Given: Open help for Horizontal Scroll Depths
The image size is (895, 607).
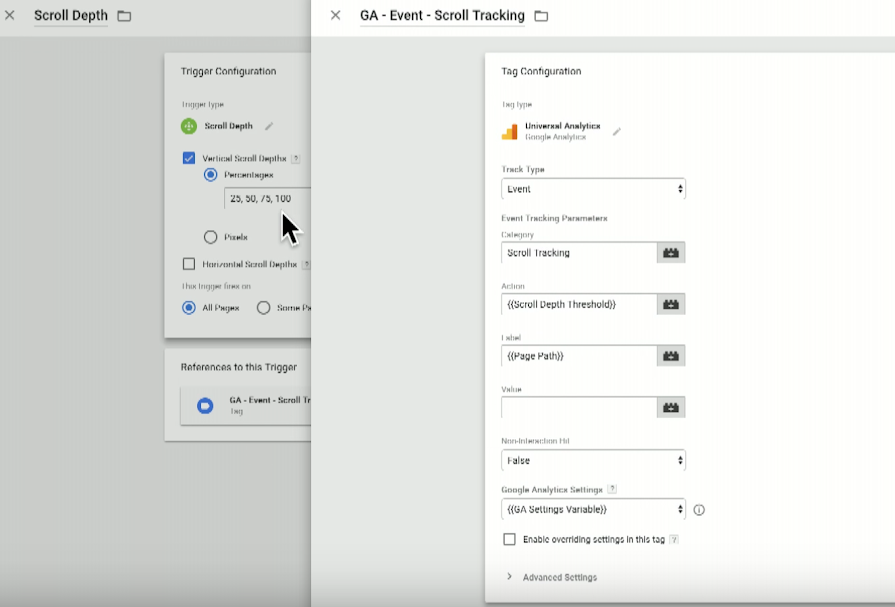Looking at the screenshot, I should click(306, 264).
